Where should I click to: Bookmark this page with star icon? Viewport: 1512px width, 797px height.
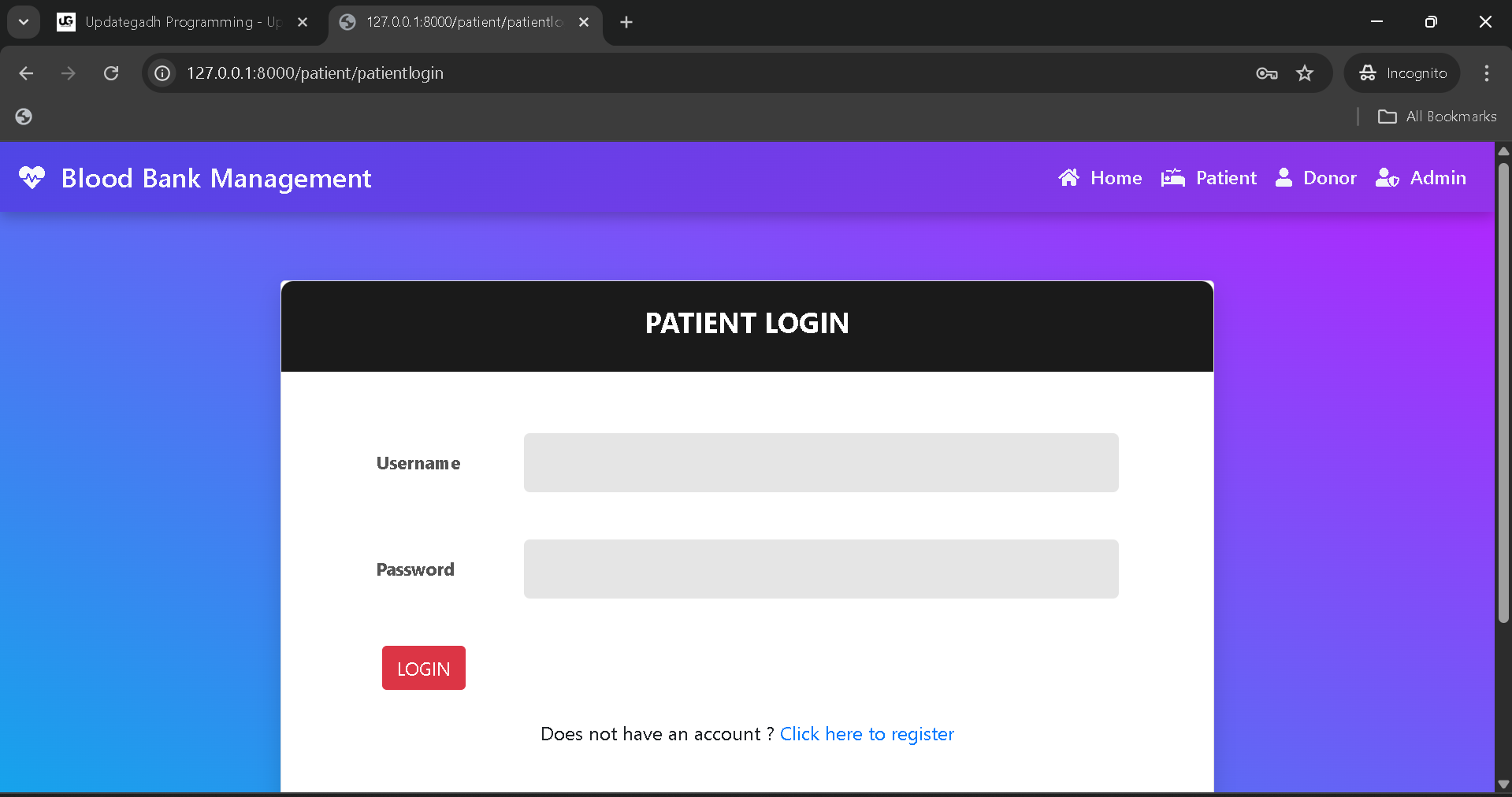[1305, 73]
